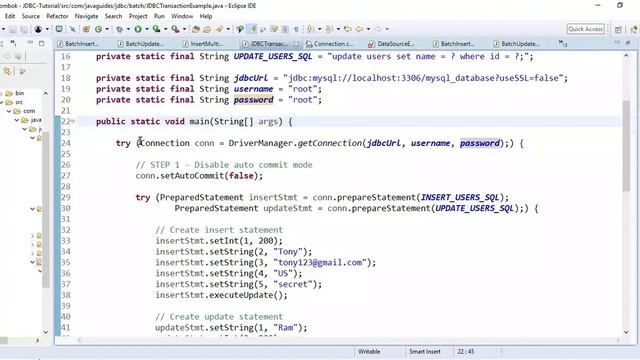Click the Save All toolbar icon
Viewport: 640px width, 360px height.
[x=24, y=29]
